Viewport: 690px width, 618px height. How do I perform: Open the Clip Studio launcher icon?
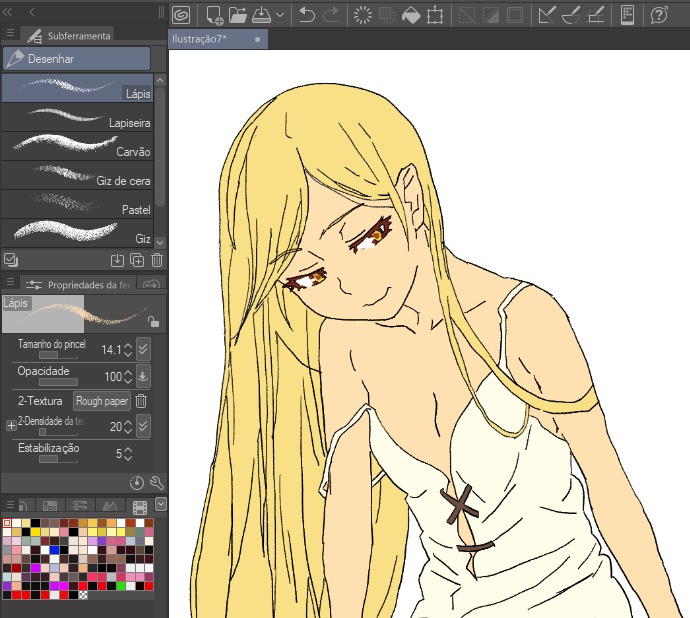coord(181,15)
